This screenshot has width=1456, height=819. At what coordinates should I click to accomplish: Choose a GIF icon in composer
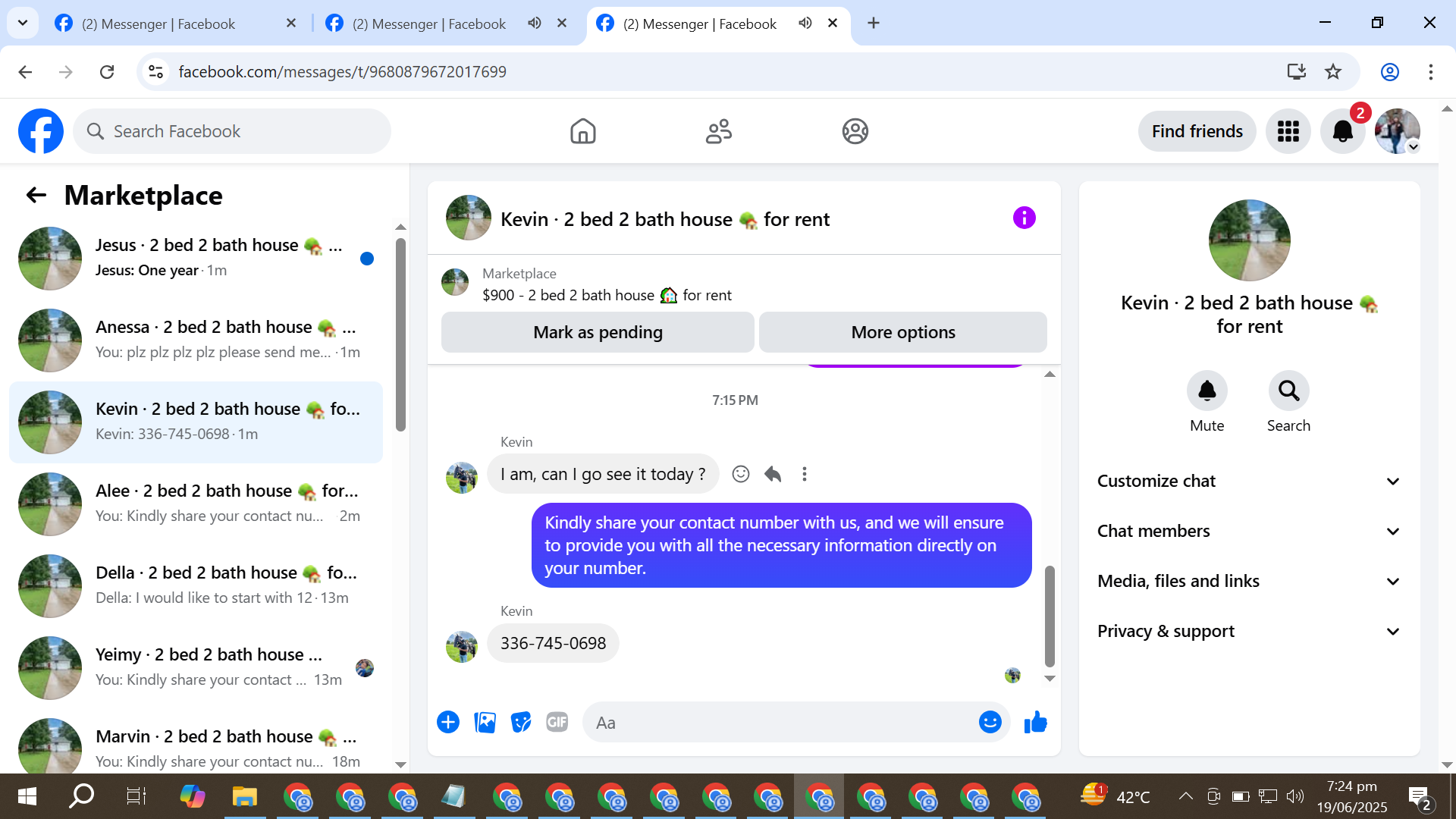(x=557, y=722)
